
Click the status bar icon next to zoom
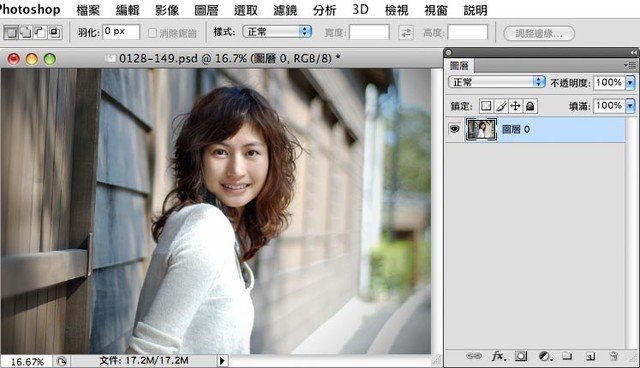(62, 361)
